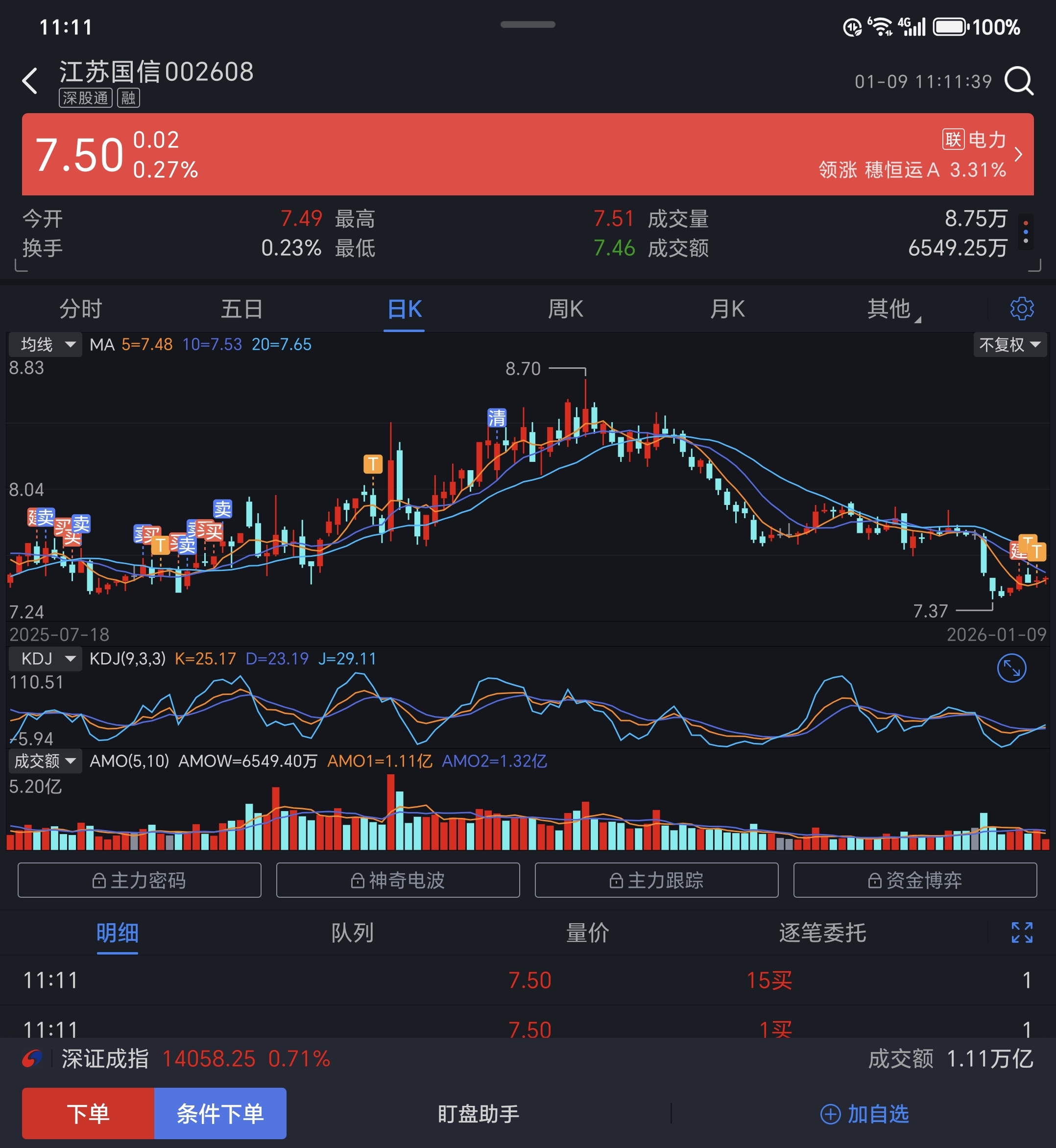Viewport: 1056px width, 1148px height.
Task: Switch to the 周K tab
Action: [x=565, y=309]
